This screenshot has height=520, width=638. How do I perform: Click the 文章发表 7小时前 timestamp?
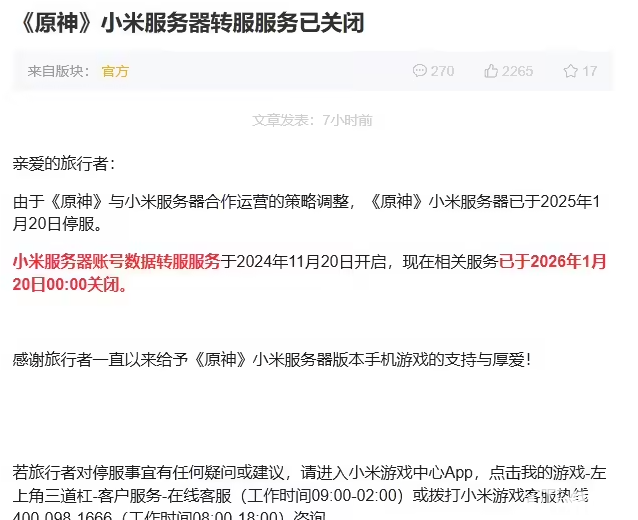coord(312,120)
